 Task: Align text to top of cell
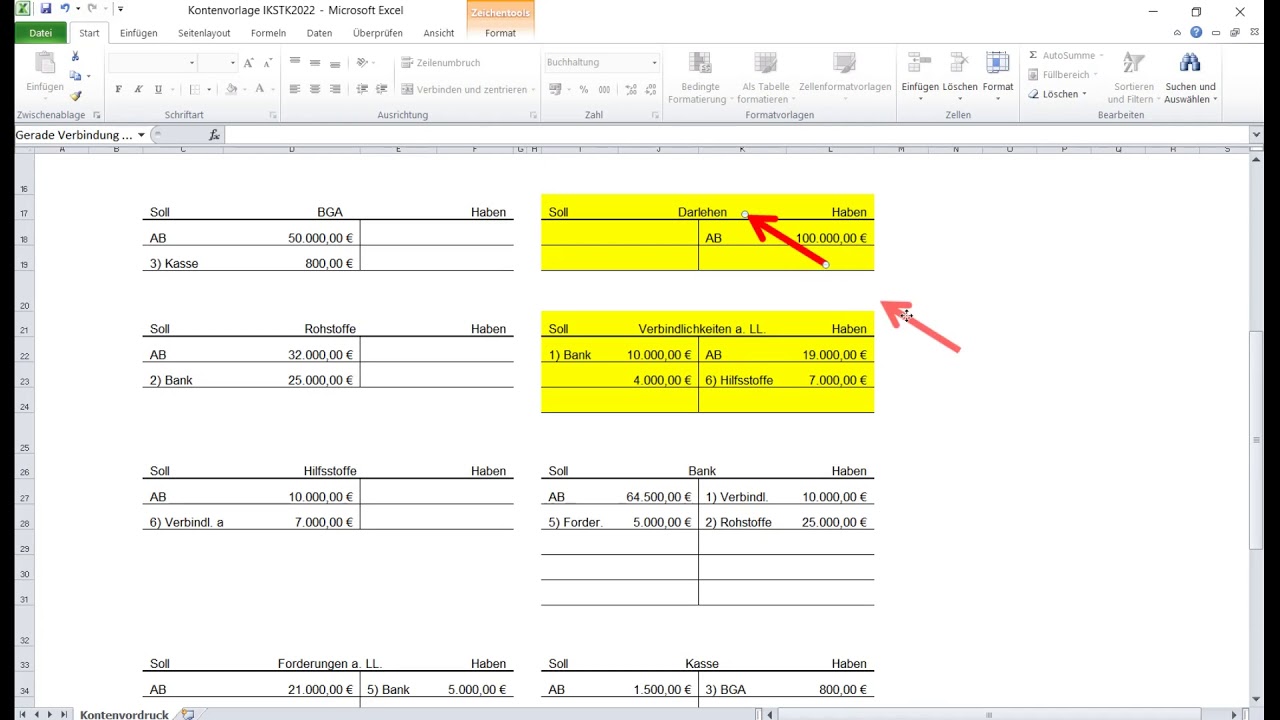pos(295,63)
